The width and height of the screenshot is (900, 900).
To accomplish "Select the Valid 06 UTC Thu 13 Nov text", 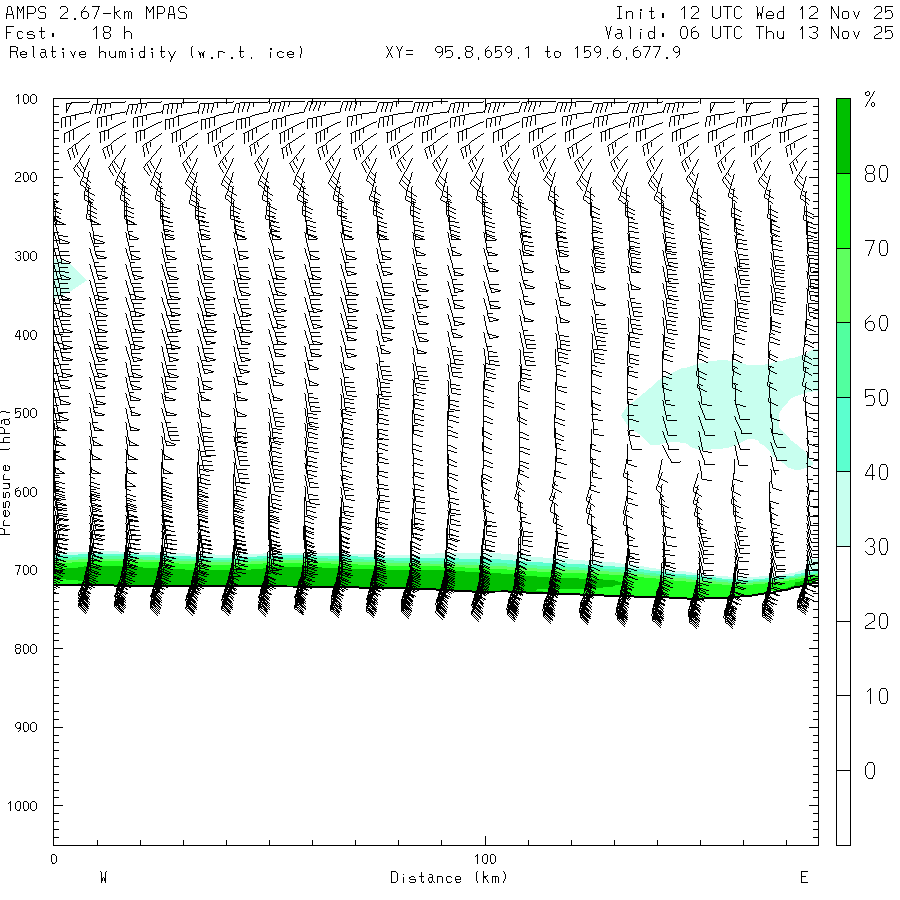I will pyautogui.click(x=754, y=33).
